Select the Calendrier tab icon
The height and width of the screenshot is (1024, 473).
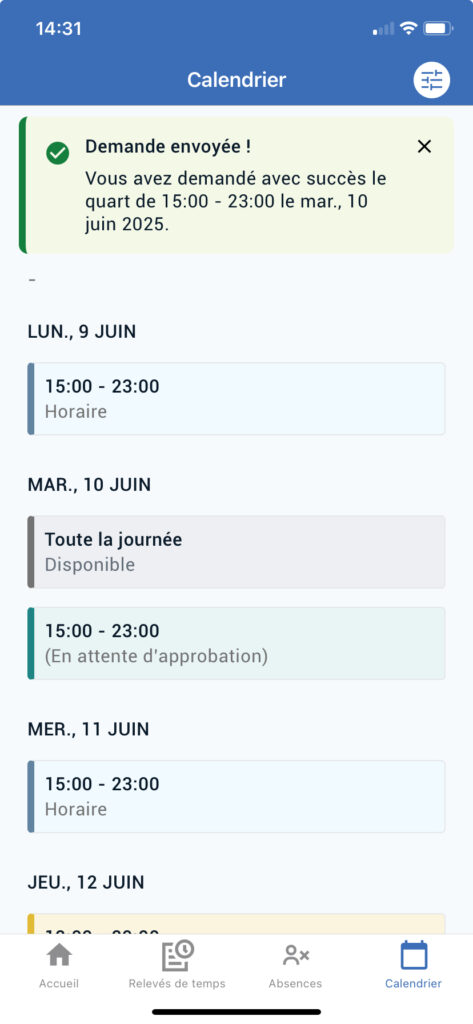tap(414, 955)
